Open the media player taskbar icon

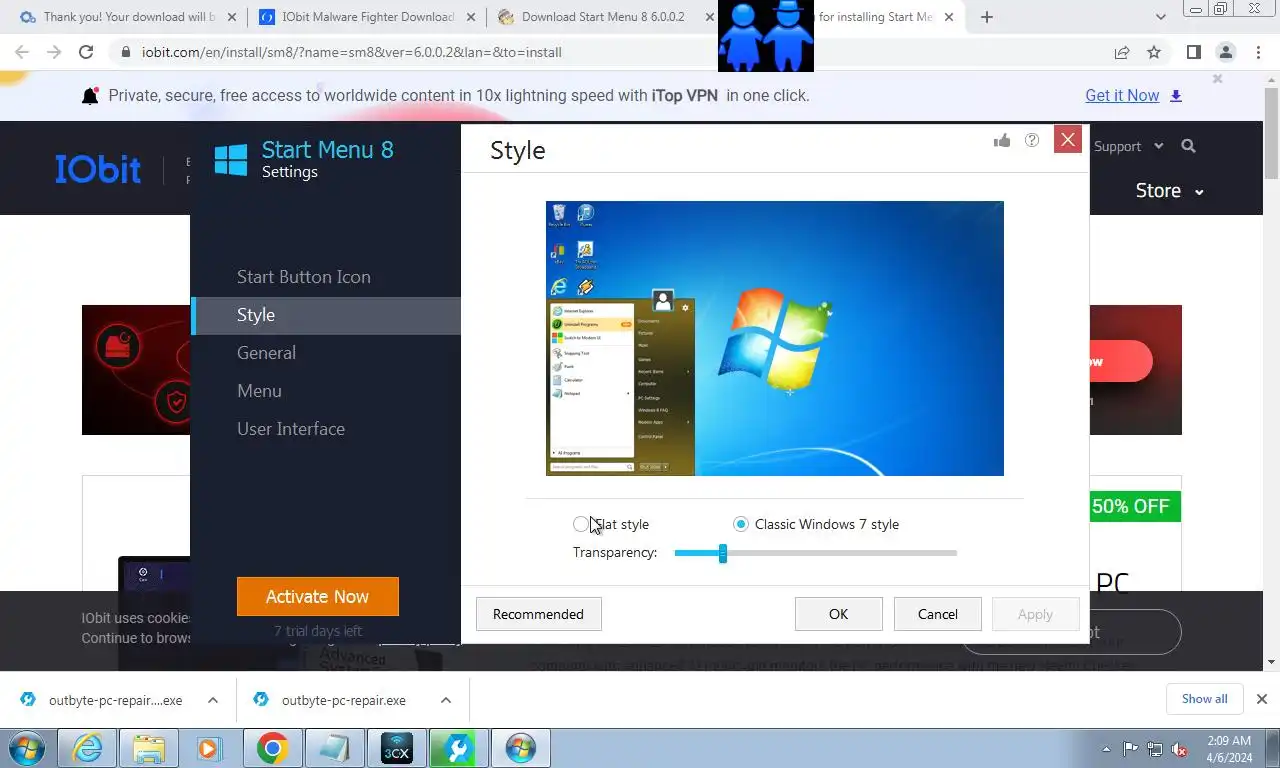click(209, 748)
